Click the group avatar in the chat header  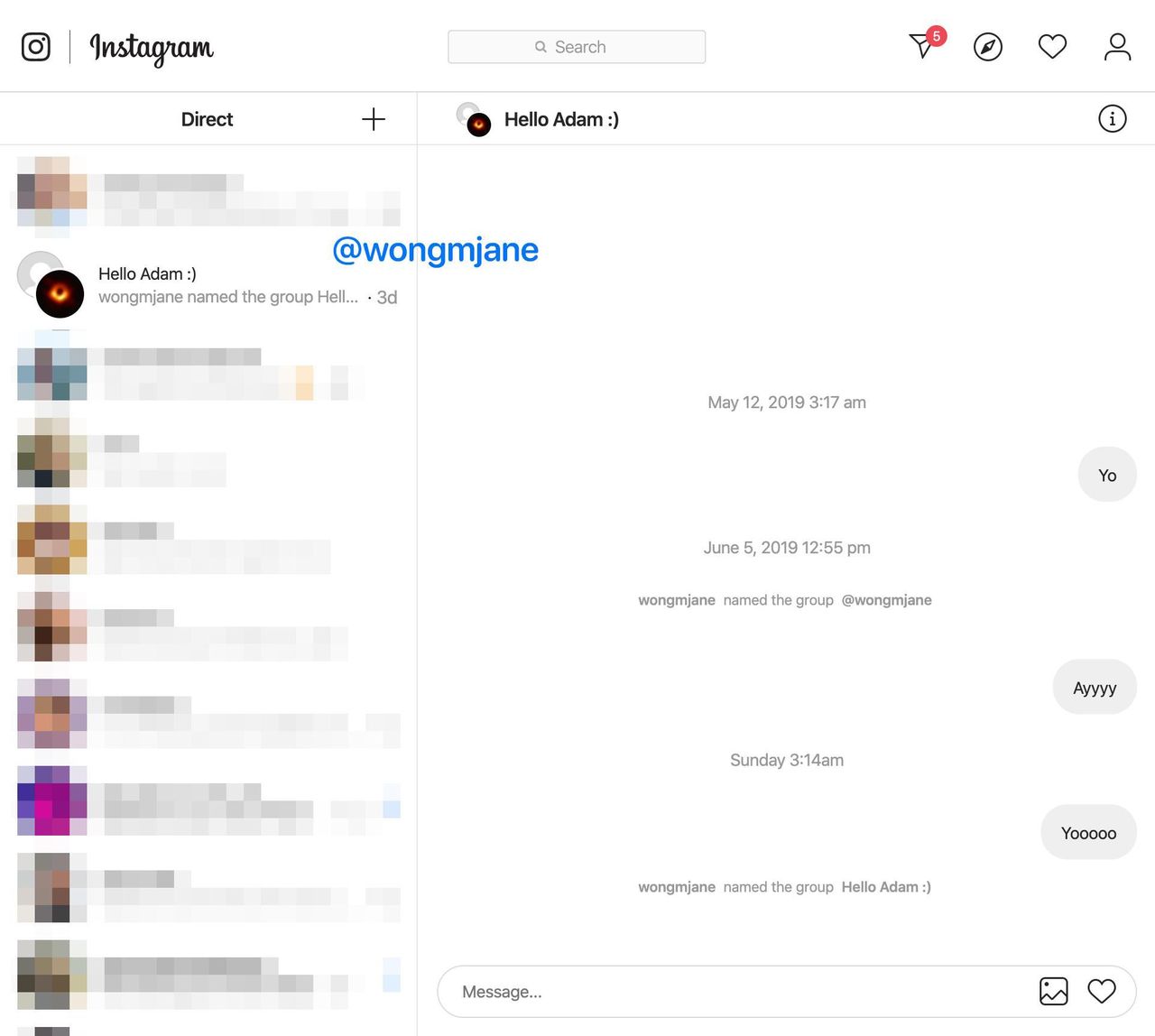(473, 118)
